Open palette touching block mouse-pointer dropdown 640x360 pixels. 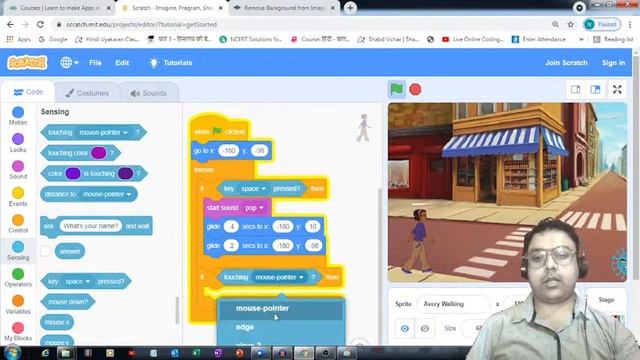pos(103,132)
